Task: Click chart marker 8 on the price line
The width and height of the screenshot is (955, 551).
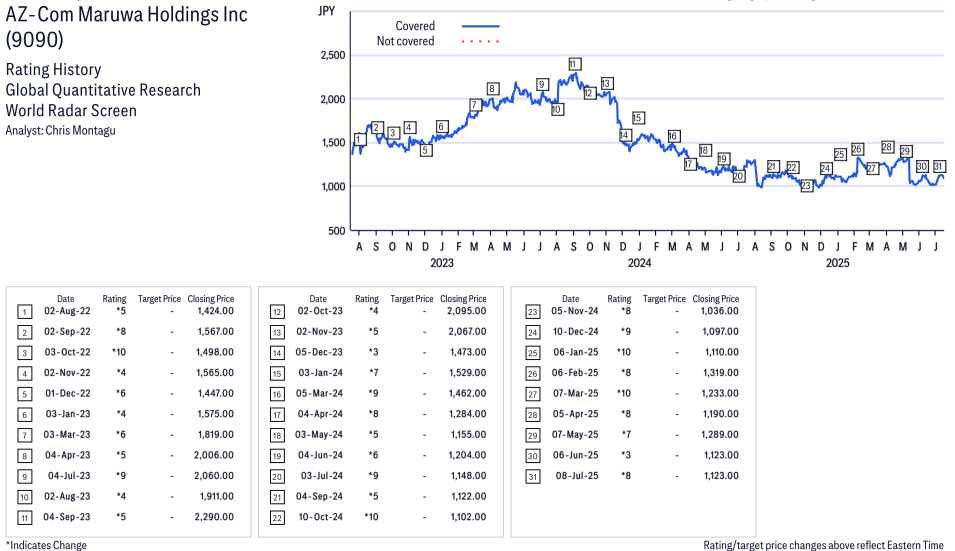Action: tap(492, 89)
